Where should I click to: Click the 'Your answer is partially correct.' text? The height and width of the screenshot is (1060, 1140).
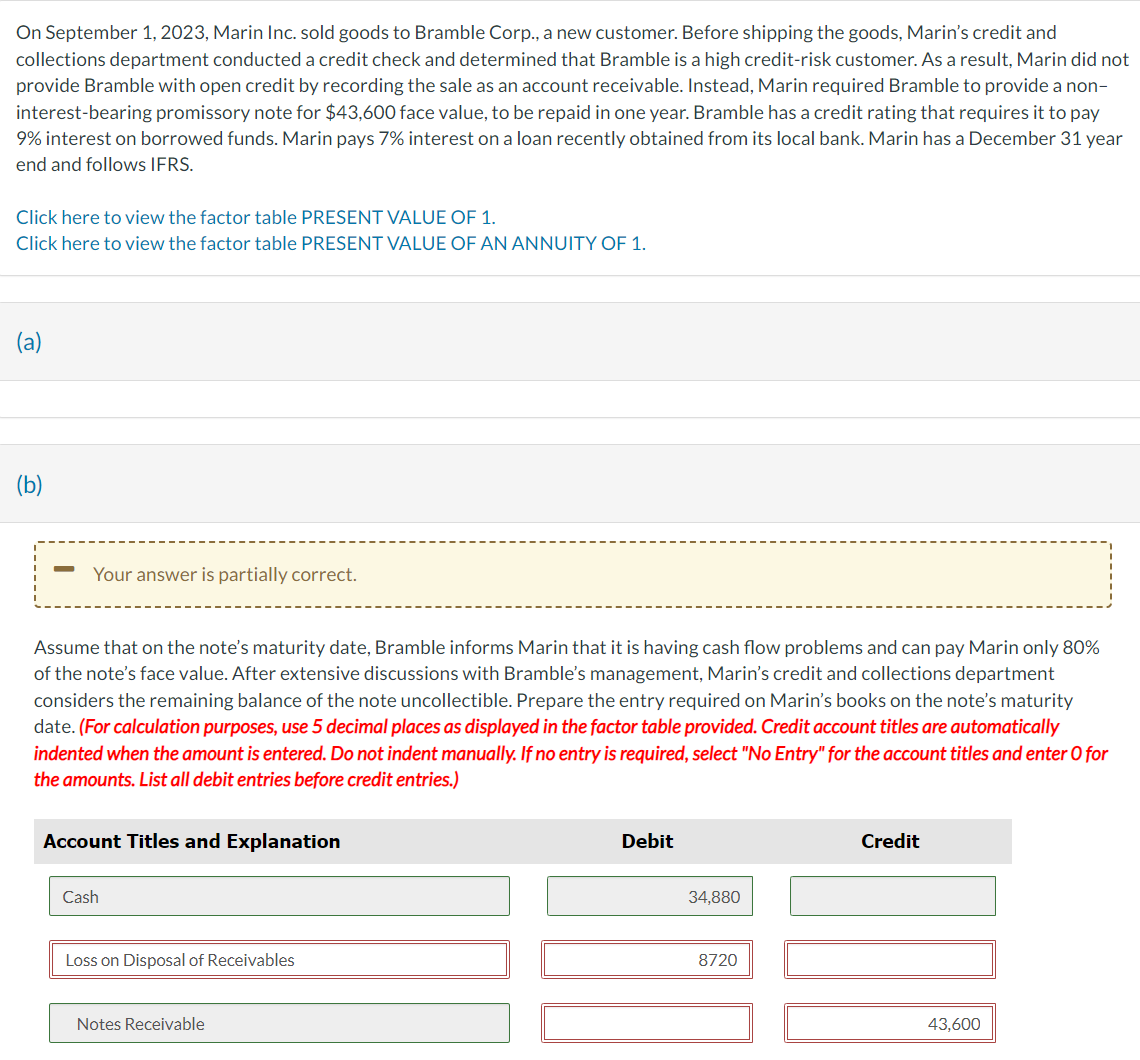click(225, 574)
